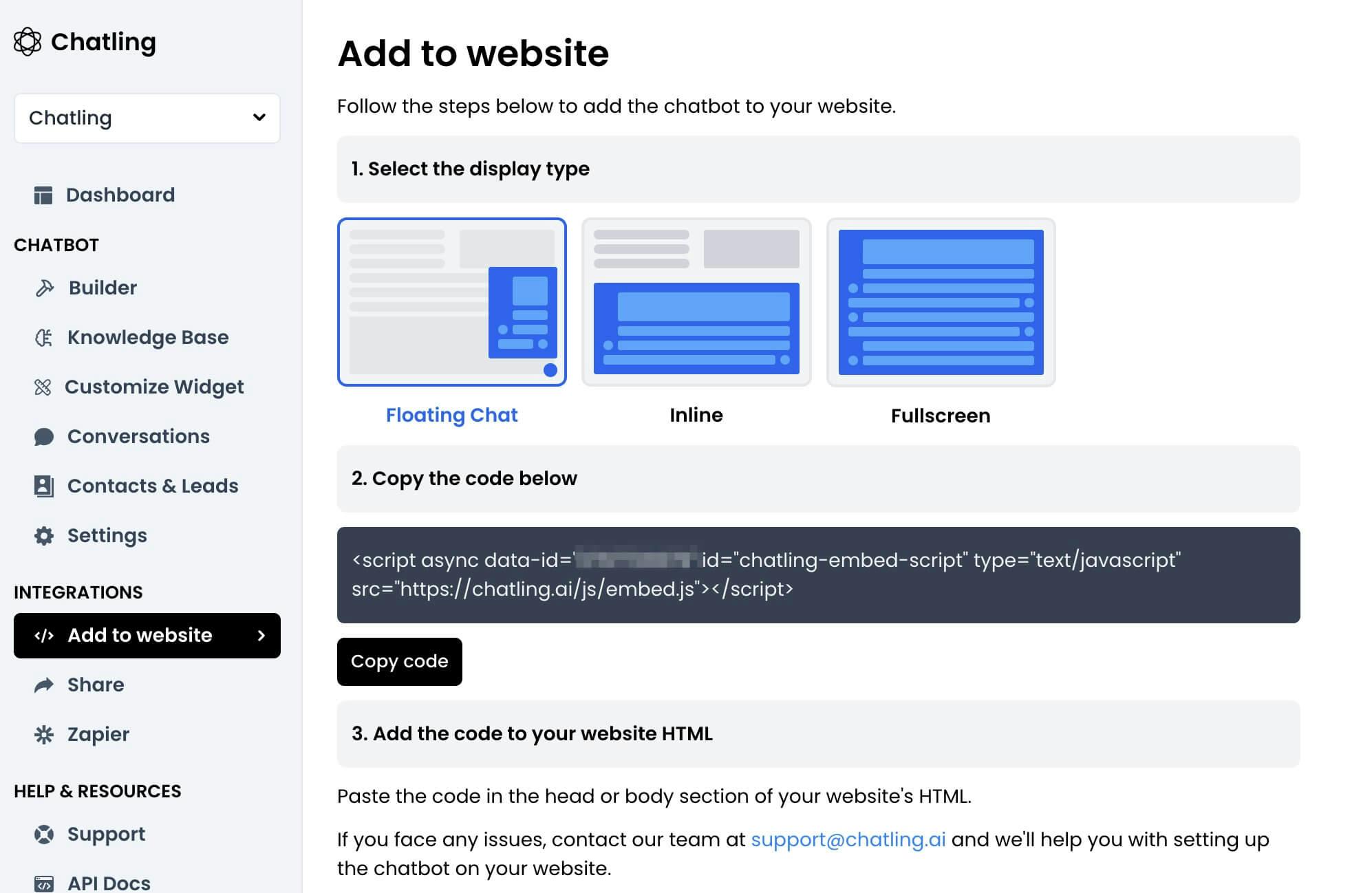Click the Inline label
1372x893 pixels.
(x=696, y=416)
